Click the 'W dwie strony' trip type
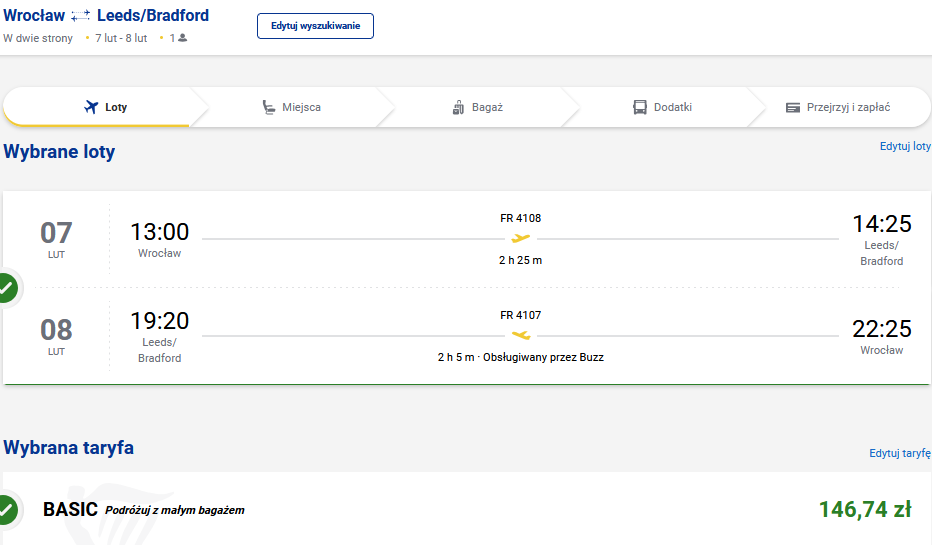The image size is (932, 545). click(38, 38)
